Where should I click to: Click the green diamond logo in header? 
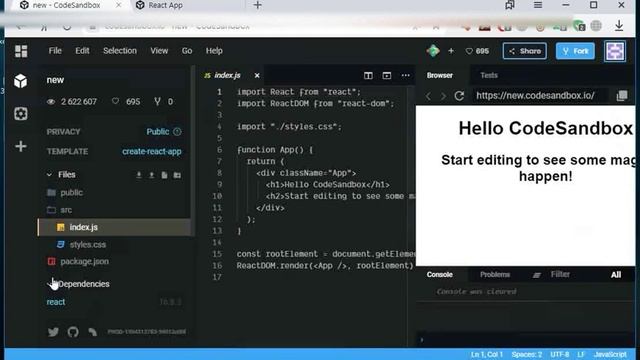pos(433,51)
